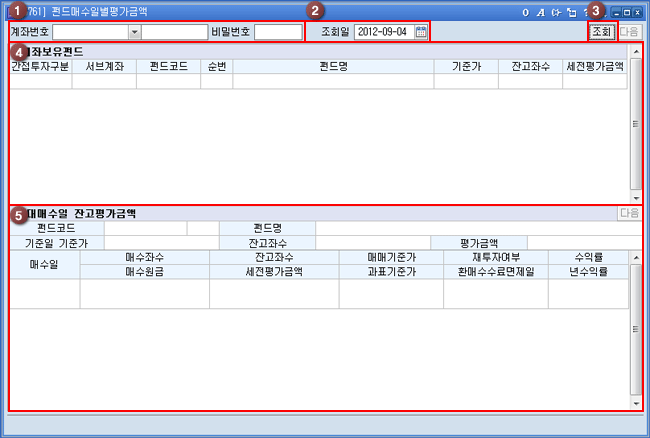The height and width of the screenshot is (438, 650).
Task: Click the 조회일 date field
Action: [x=383, y=32]
